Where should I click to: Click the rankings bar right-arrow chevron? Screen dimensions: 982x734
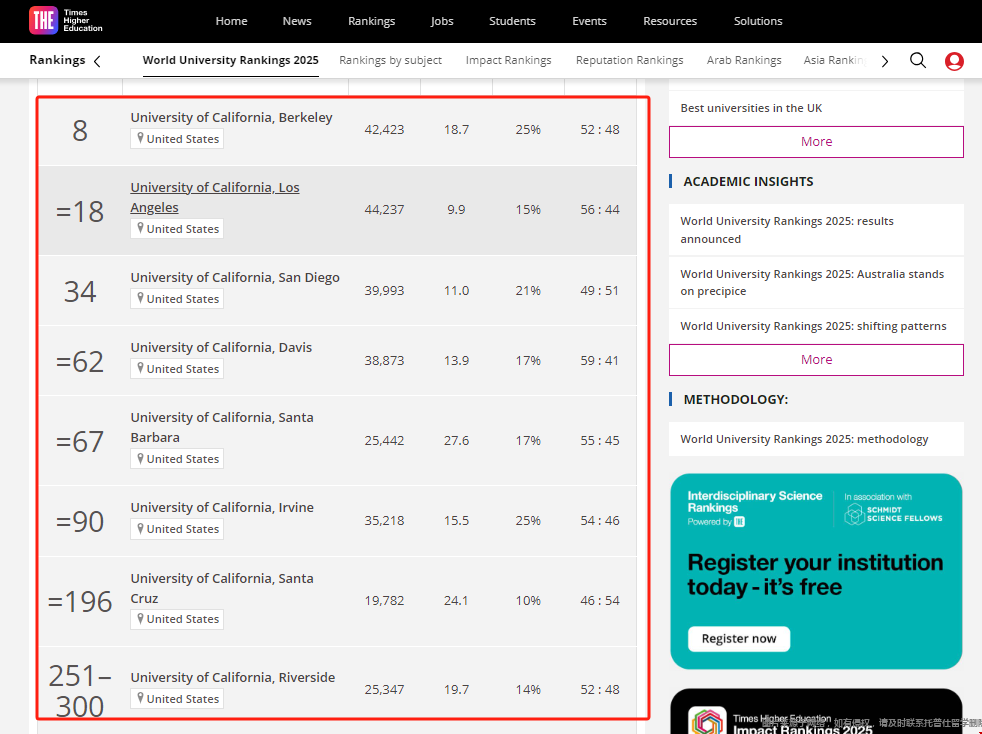(885, 61)
